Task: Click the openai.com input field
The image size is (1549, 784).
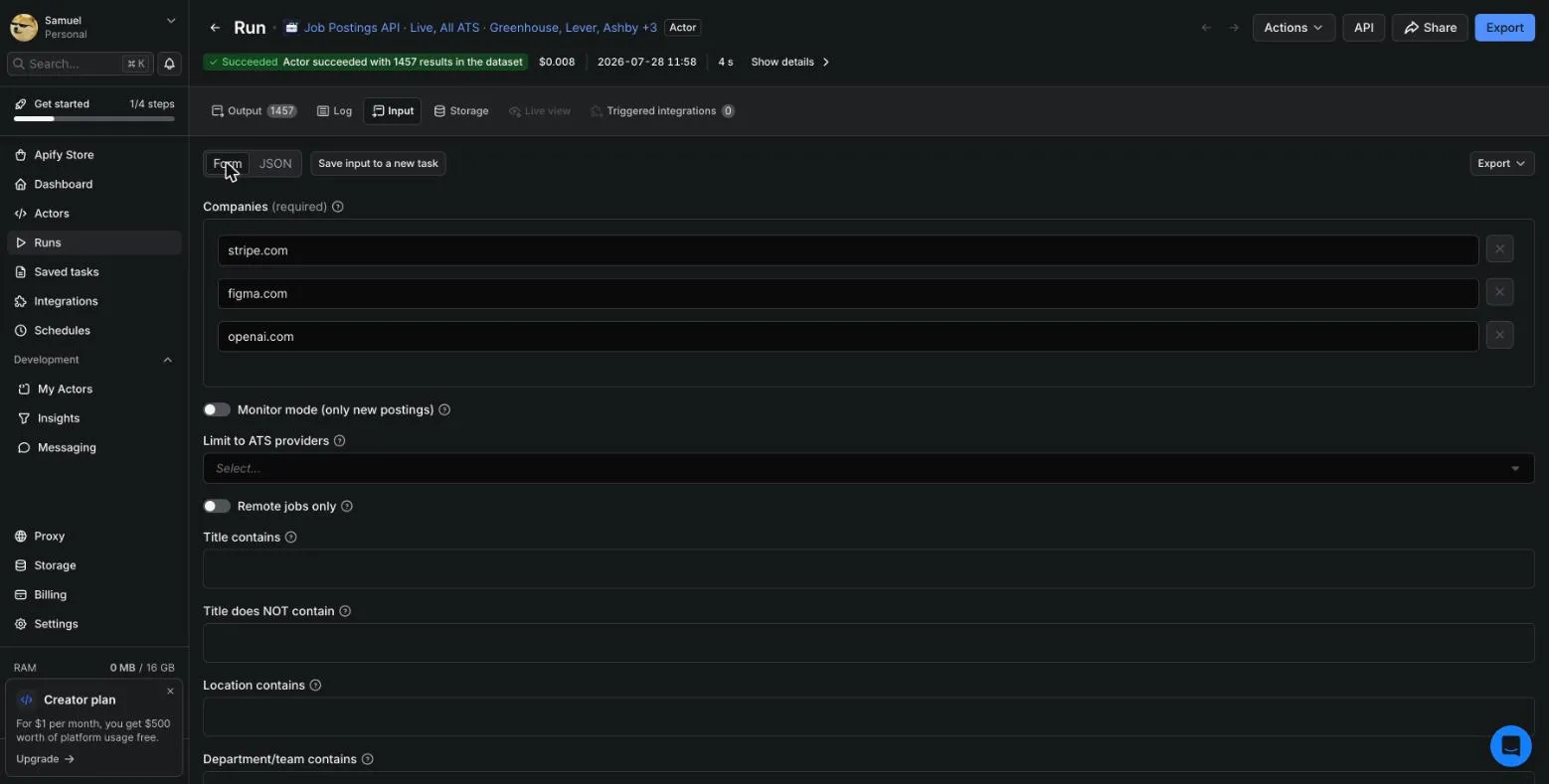Action: click(848, 336)
